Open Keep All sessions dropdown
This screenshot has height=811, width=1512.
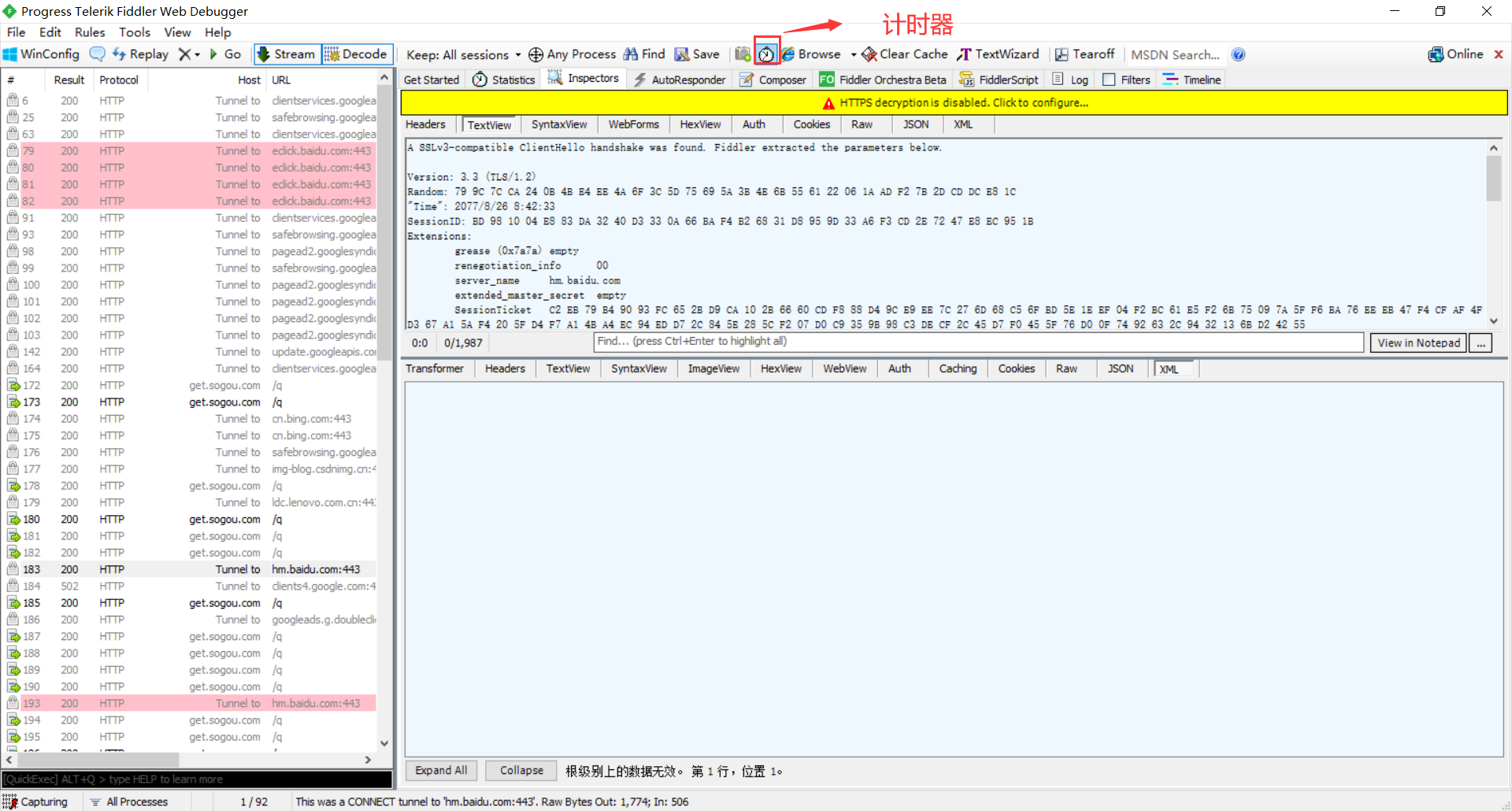pos(463,54)
